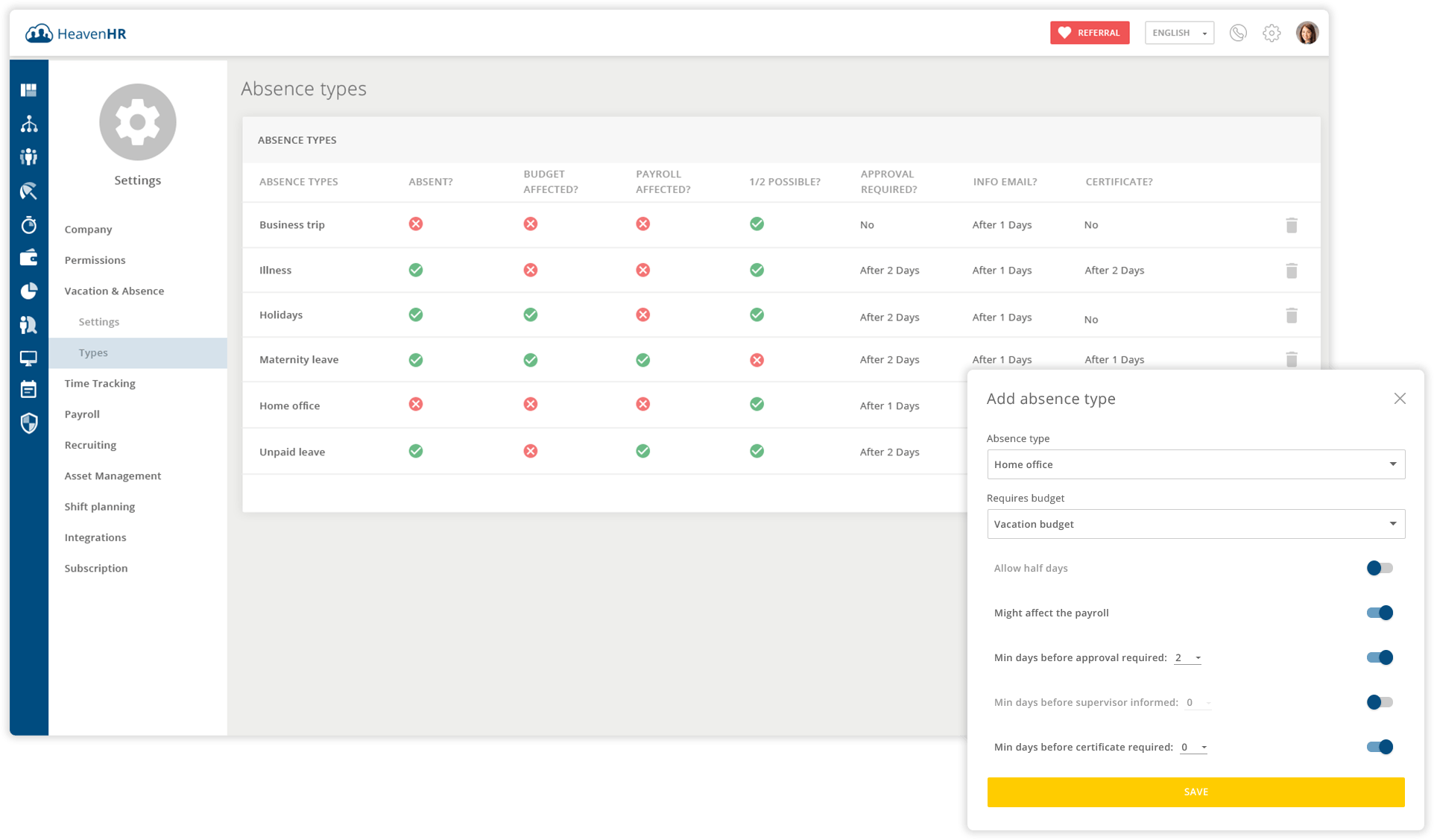Viewport: 1434px width, 840px height.
Task: Toggle Allow half days switch
Action: (1380, 568)
